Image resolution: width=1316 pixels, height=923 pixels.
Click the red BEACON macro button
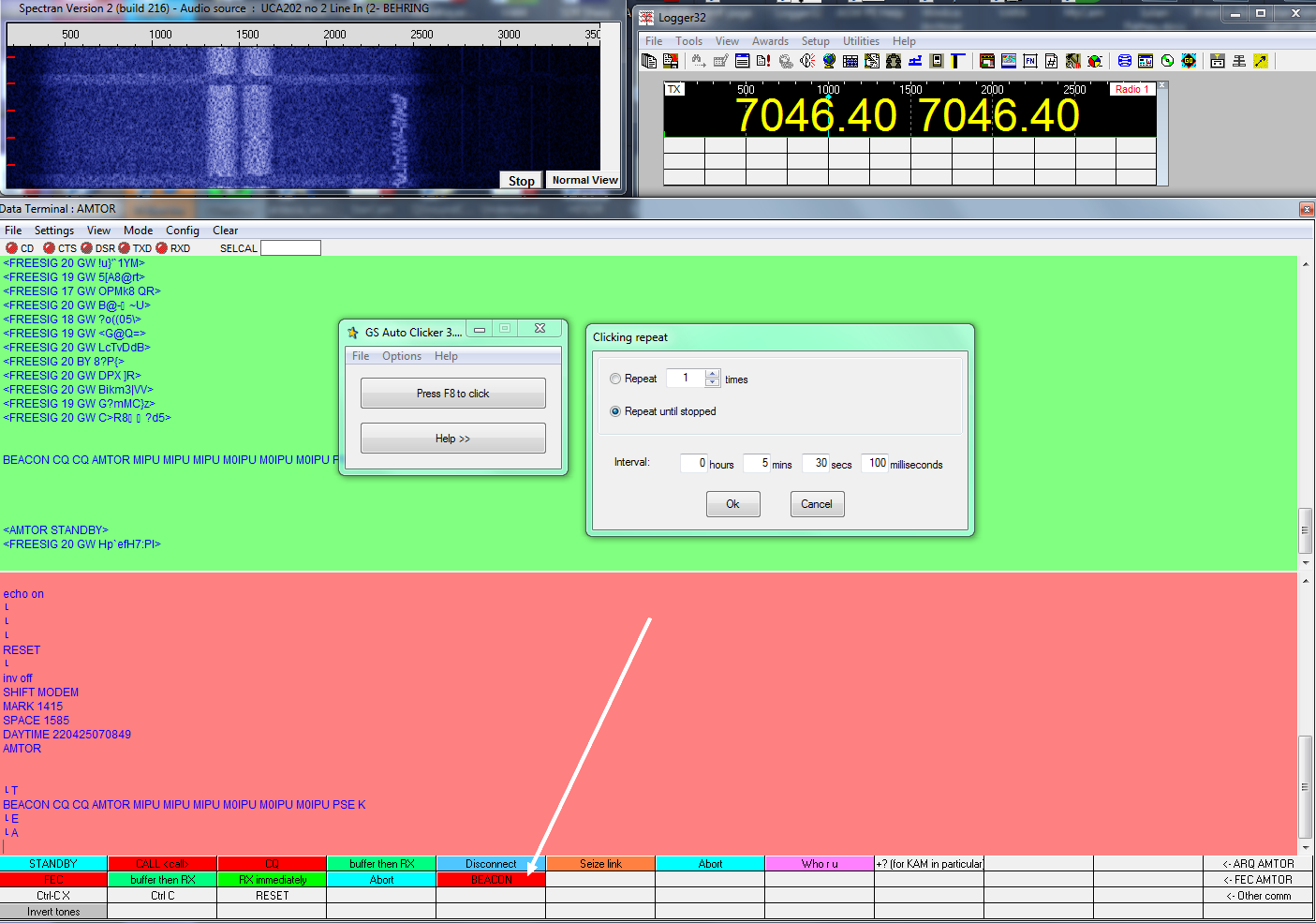point(491,880)
